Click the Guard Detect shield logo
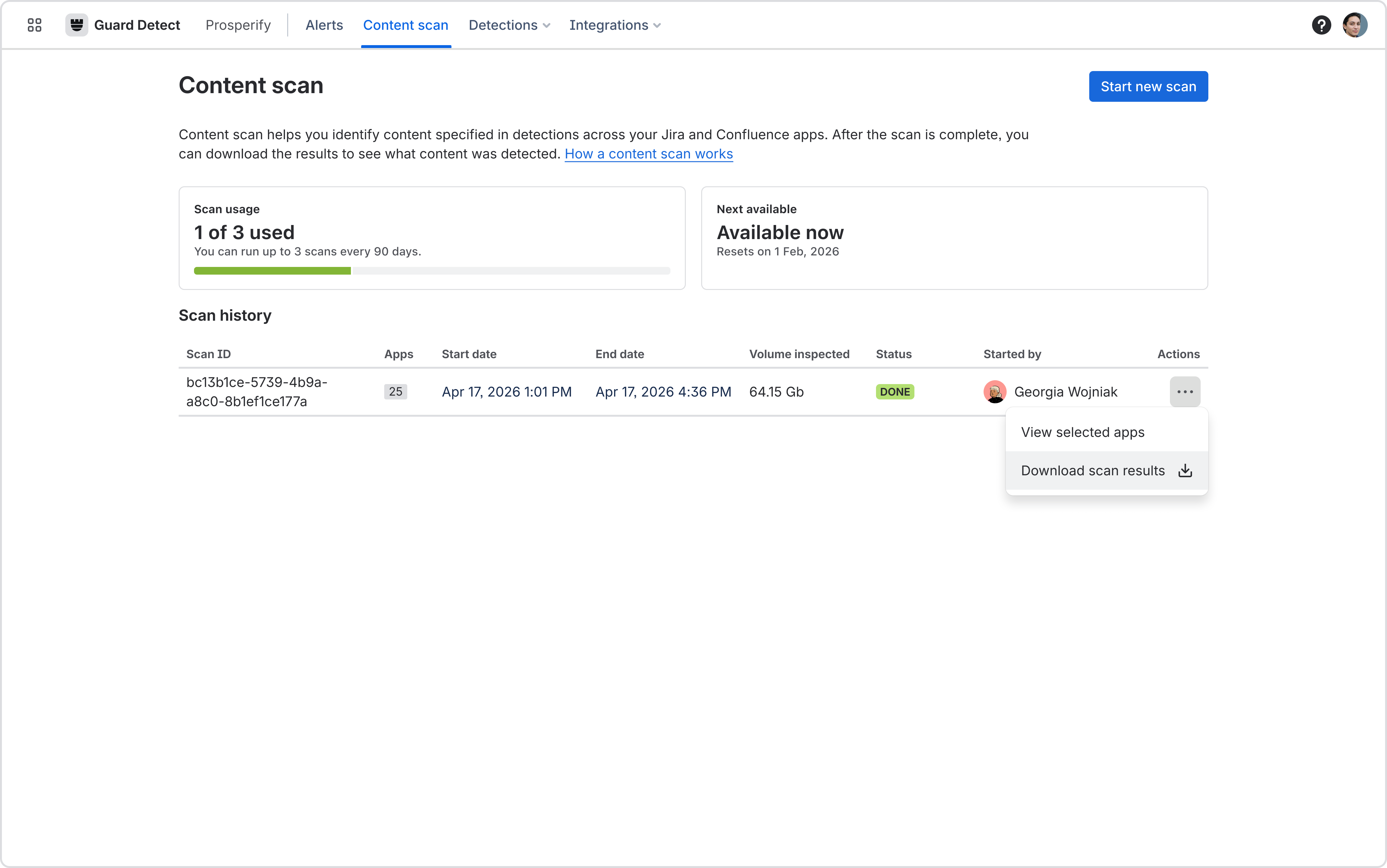The height and width of the screenshot is (868, 1387). [x=77, y=25]
